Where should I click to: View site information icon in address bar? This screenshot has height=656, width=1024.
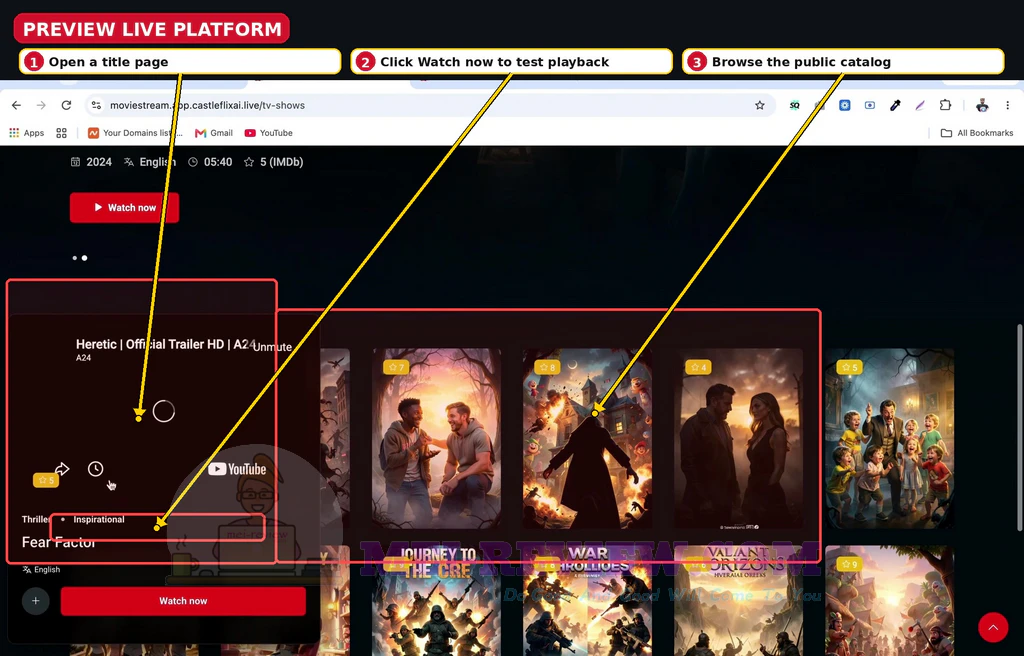(96, 105)
